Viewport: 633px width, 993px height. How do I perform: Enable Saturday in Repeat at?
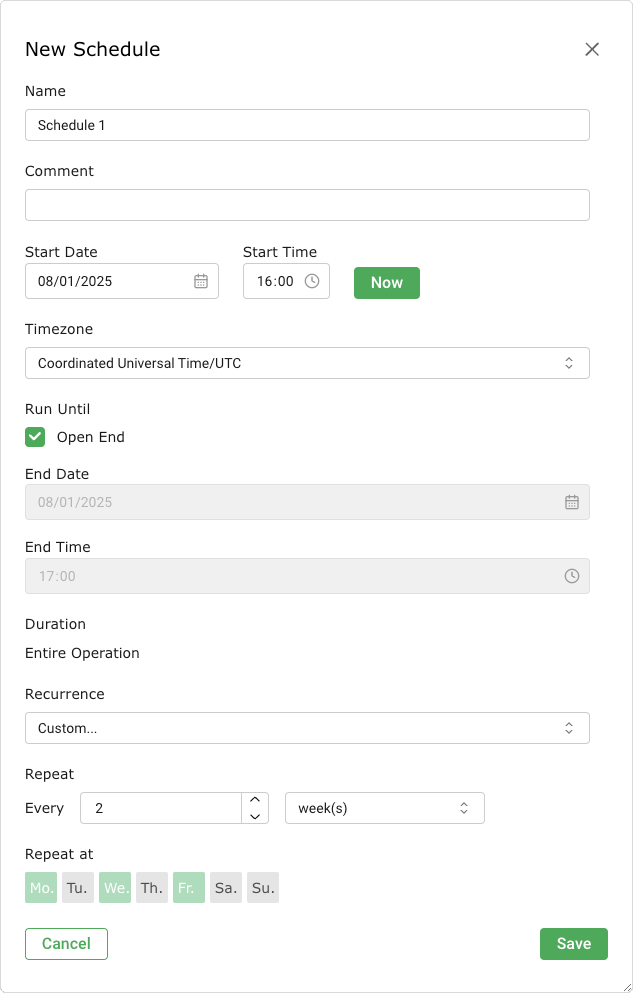click(226, 888)
